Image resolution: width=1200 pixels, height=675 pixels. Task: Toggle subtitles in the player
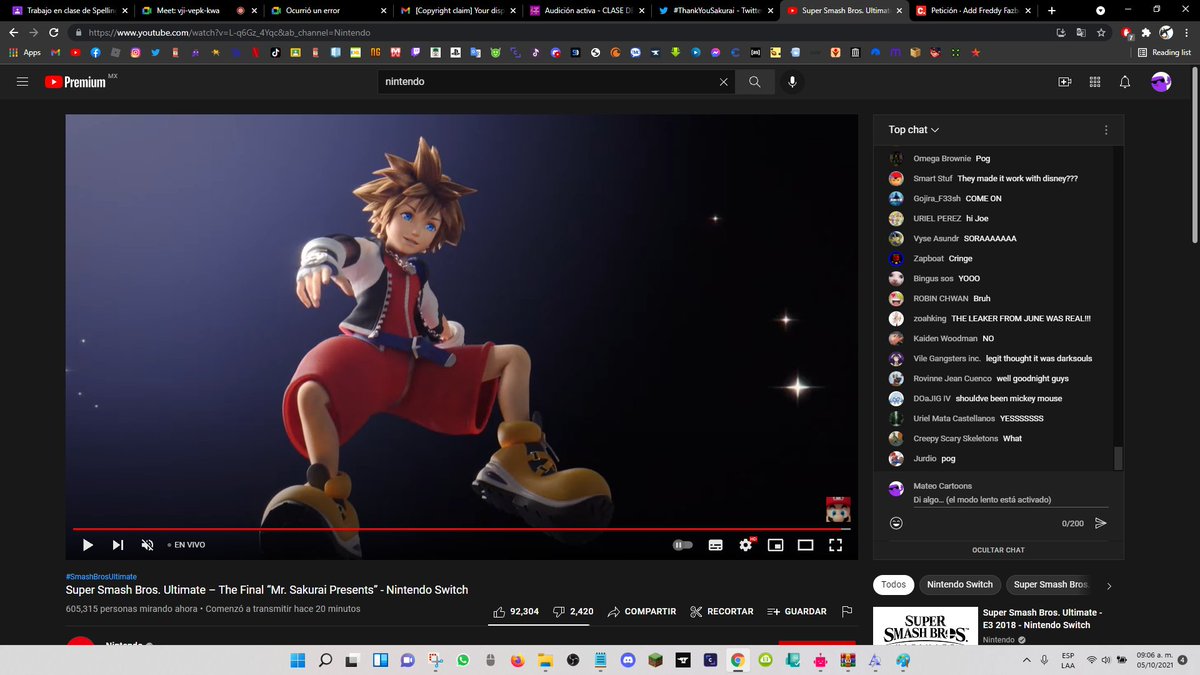point(716,545)
